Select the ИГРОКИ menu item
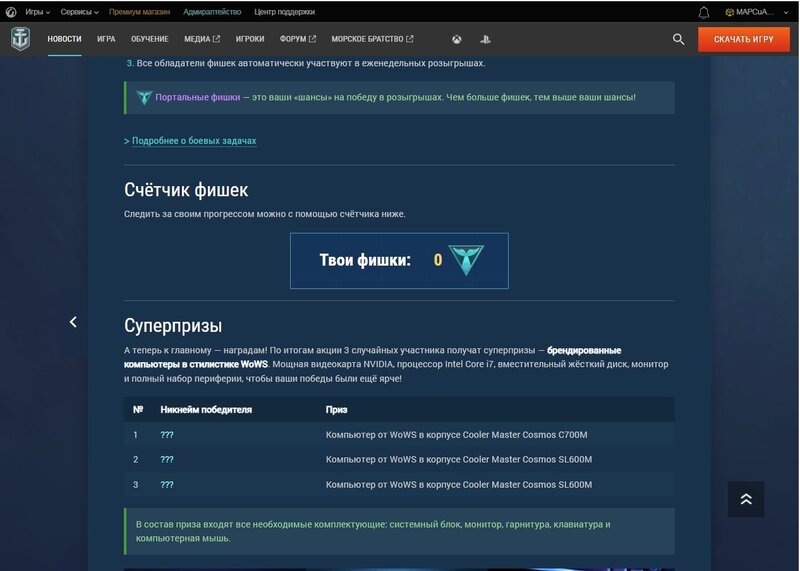Viewport: 800px width, 571px height. [250, 39]
